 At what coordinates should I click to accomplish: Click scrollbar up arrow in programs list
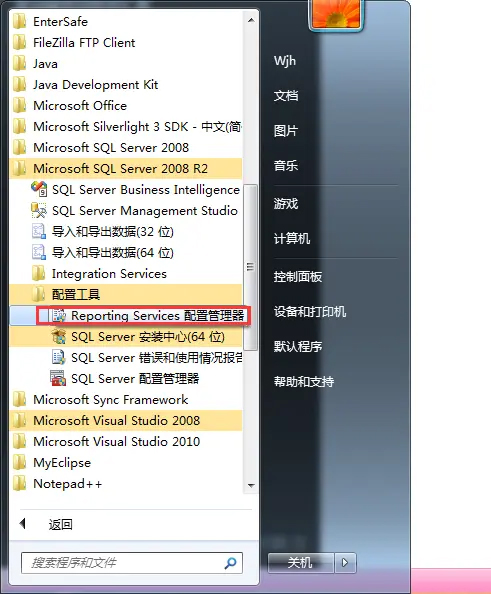[x=251, y=20]
